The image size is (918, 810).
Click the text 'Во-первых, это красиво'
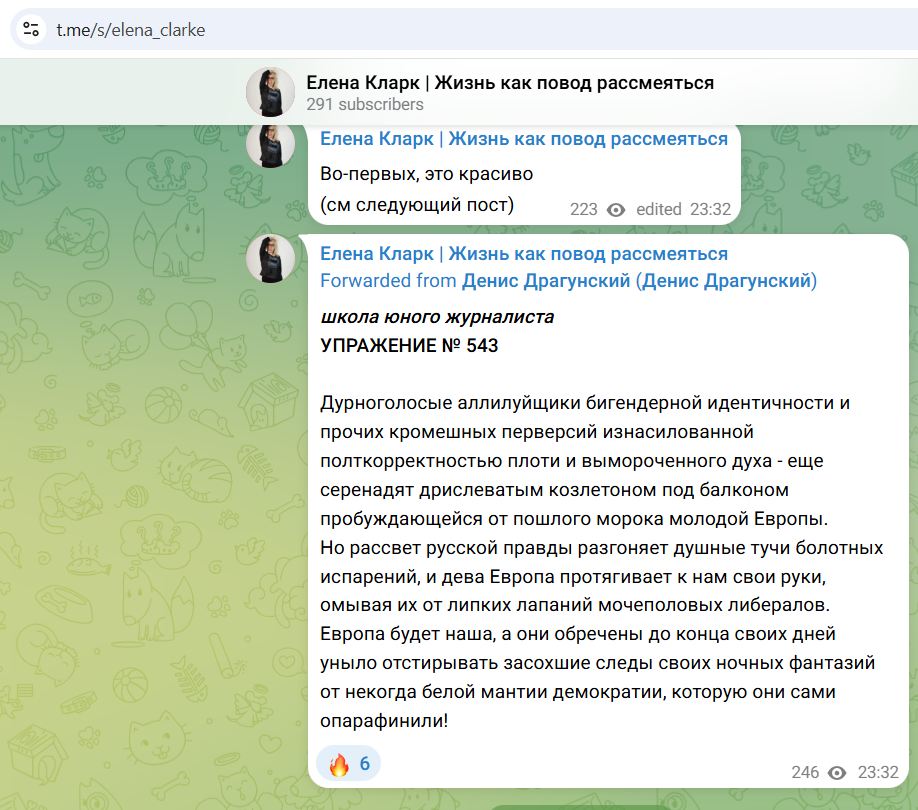coord(426,174)
